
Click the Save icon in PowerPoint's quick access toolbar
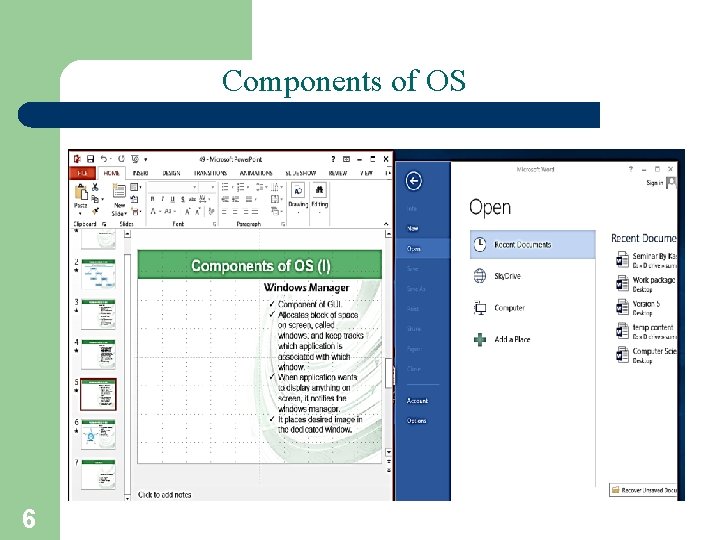(90, 159)
